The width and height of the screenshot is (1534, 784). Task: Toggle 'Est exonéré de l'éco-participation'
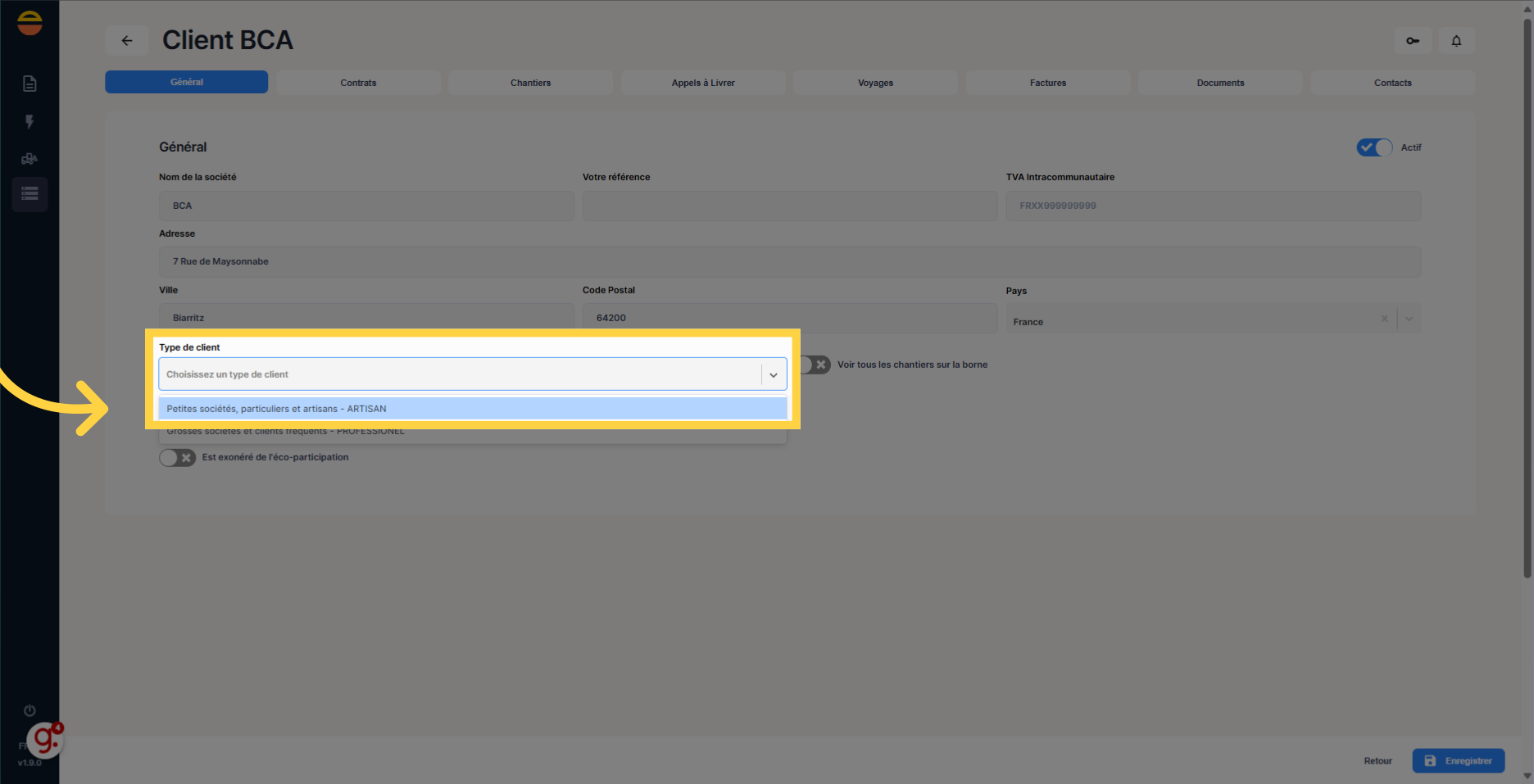click(x=177, y=457)
